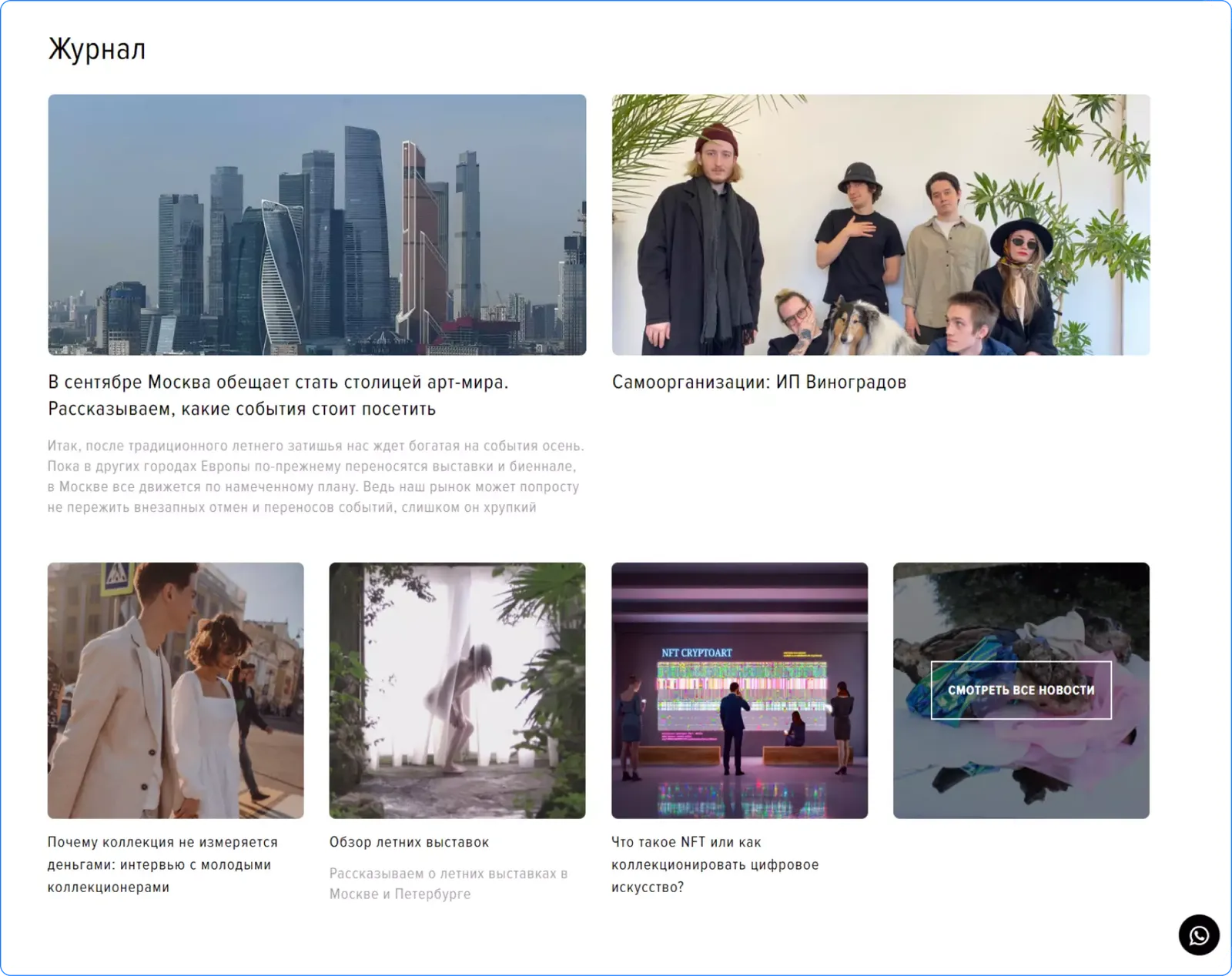Click the young collectors couple thumbnail
Image resolution: width=1232 pixels, height=976 pixels.
(176, 690)
